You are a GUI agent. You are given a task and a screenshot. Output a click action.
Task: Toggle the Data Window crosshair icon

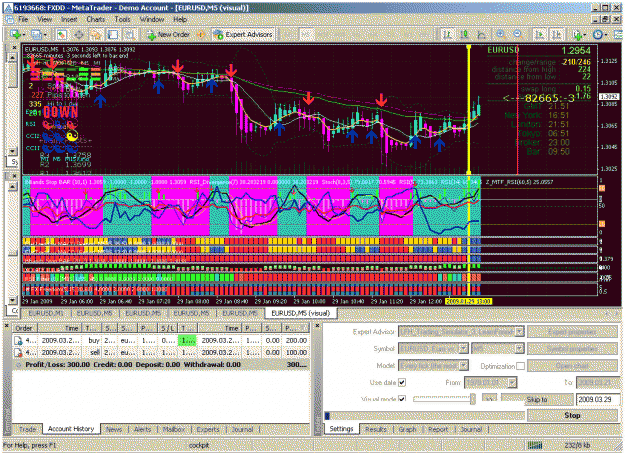click(x=79, y=35)
